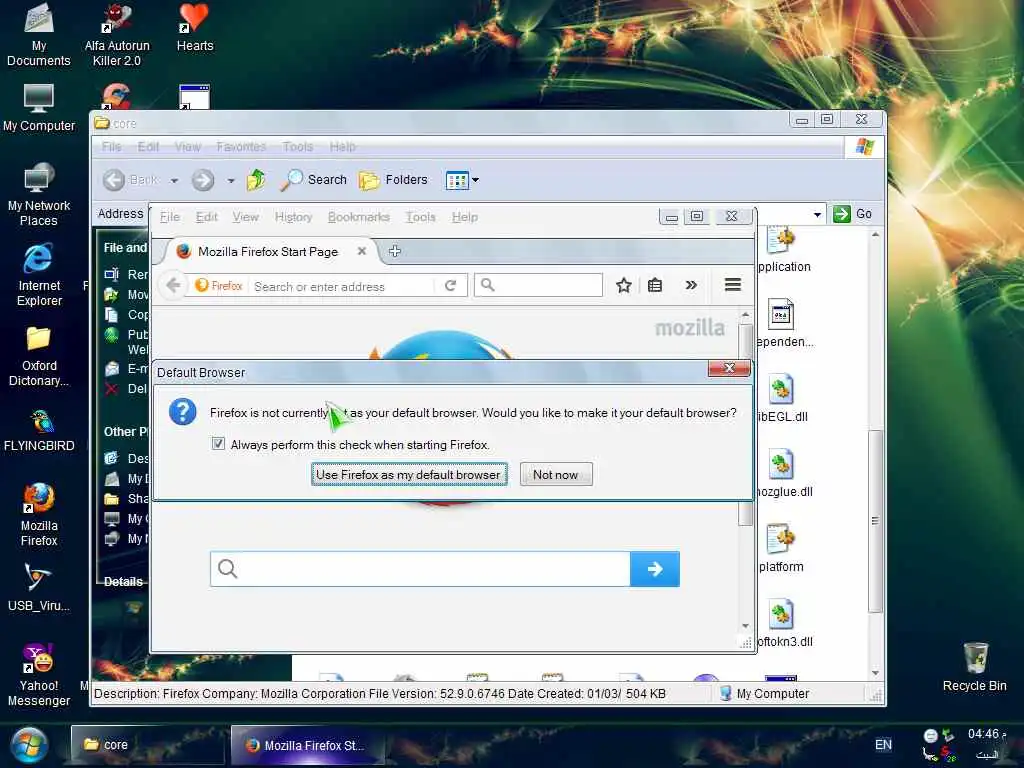Open My Network Places desktop icon
The image size is (1024, 768).
[39, 194]
